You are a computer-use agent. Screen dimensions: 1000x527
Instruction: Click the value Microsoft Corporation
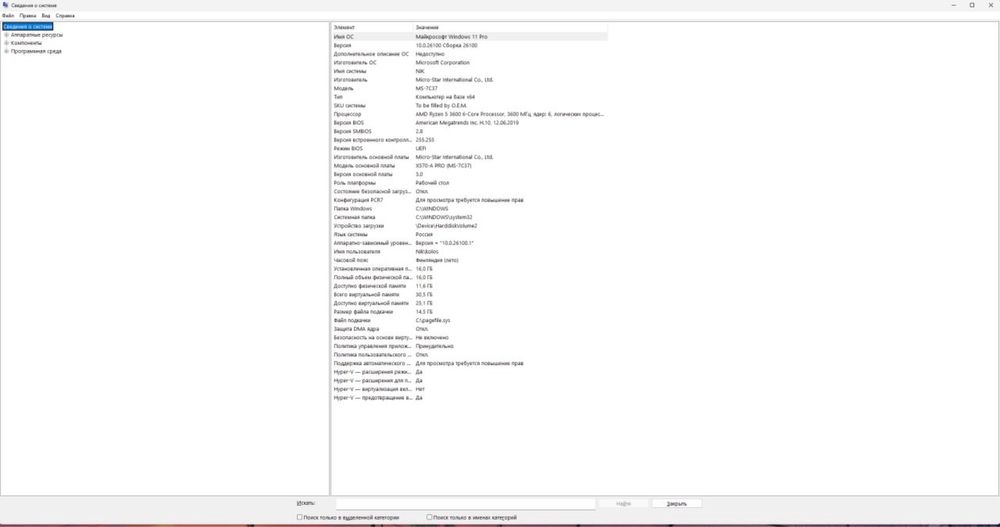443,63
